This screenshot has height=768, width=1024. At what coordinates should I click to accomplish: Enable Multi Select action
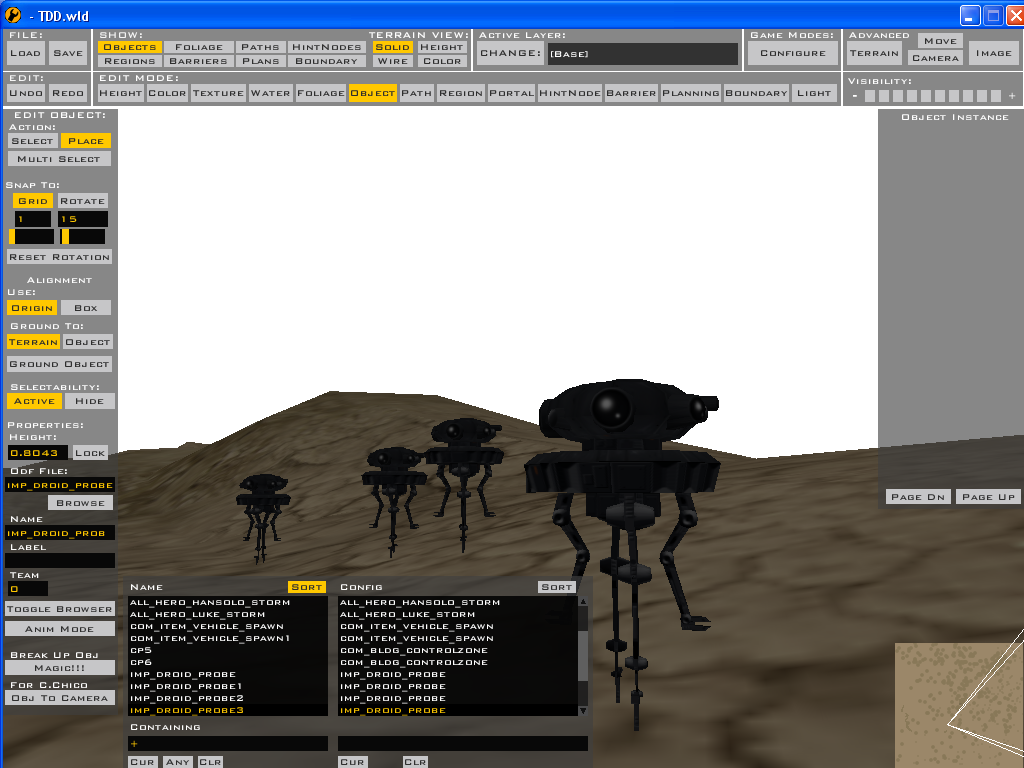click(59, 159)
